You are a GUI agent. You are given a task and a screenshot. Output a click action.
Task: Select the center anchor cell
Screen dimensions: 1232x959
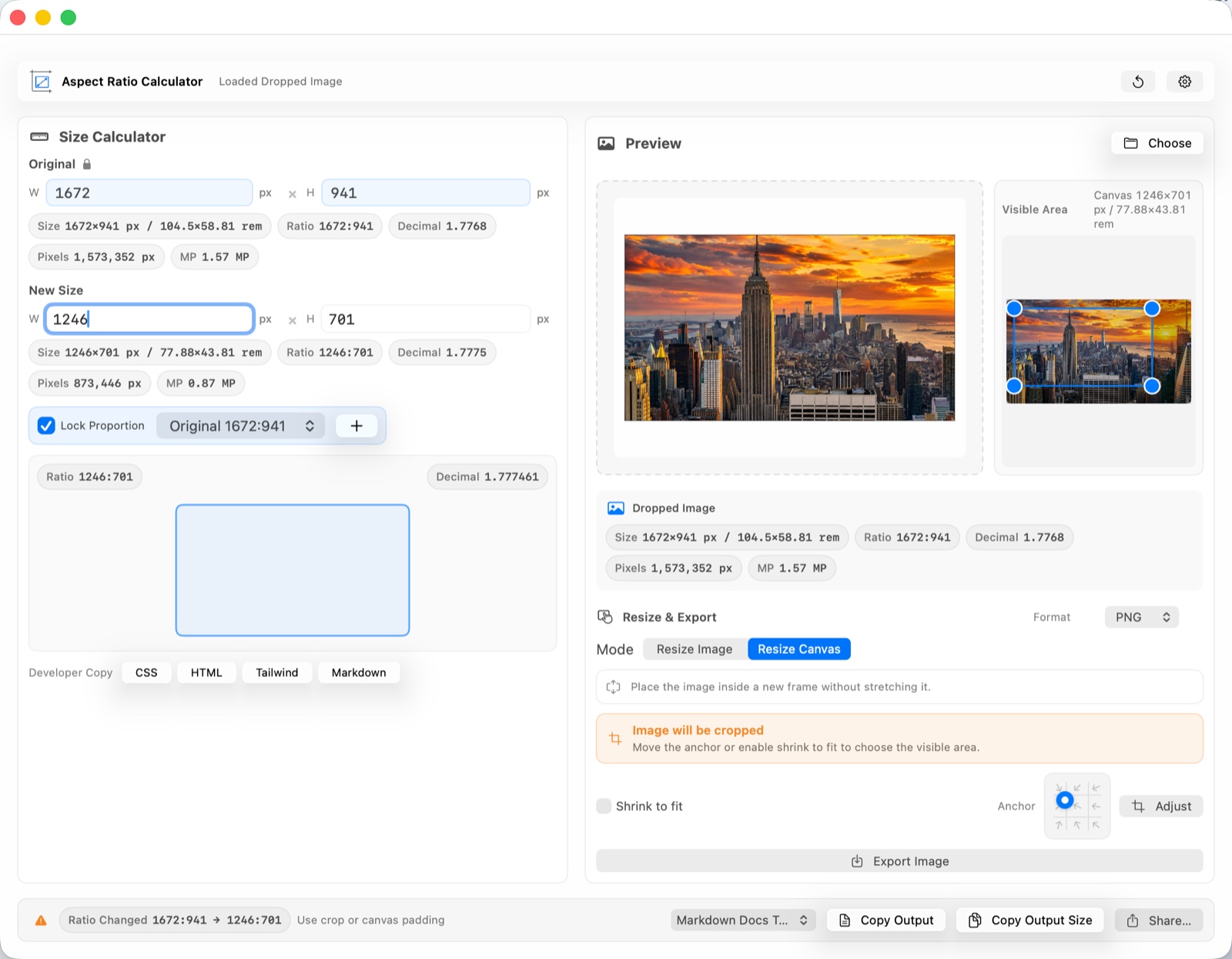(1077, 806)
